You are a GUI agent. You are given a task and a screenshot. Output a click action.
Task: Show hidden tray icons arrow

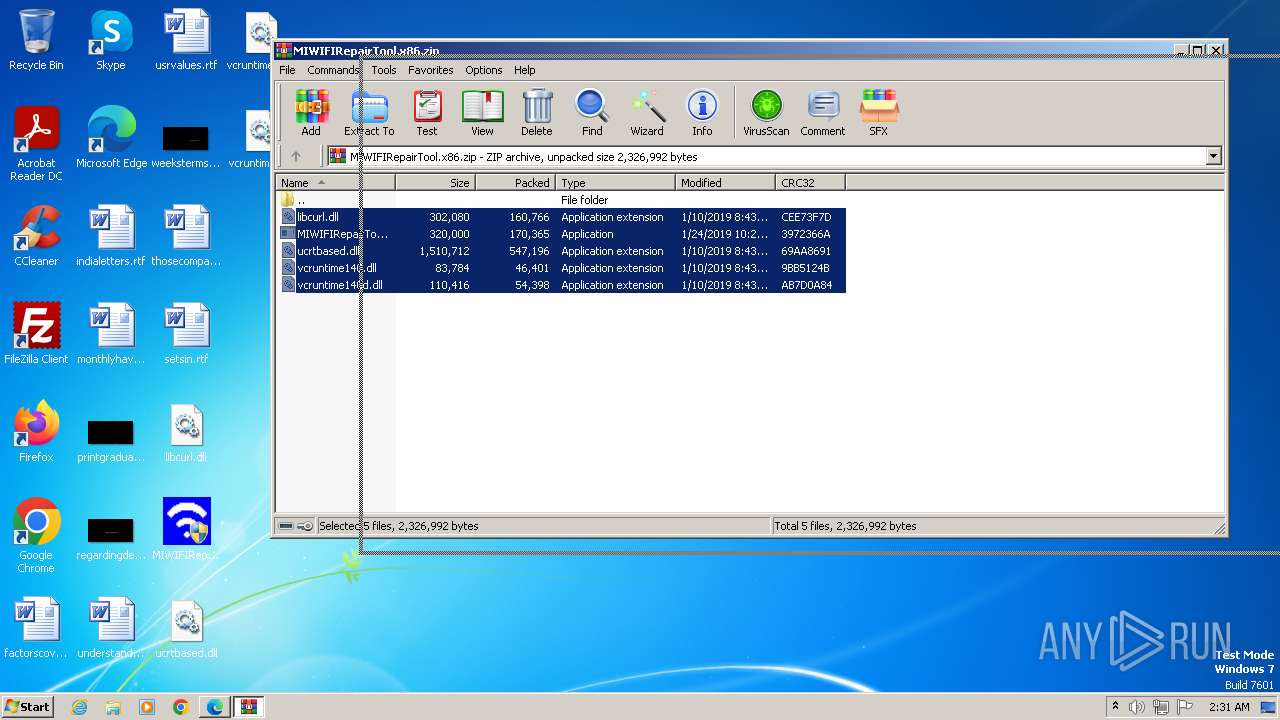[x=1115, y=707]
